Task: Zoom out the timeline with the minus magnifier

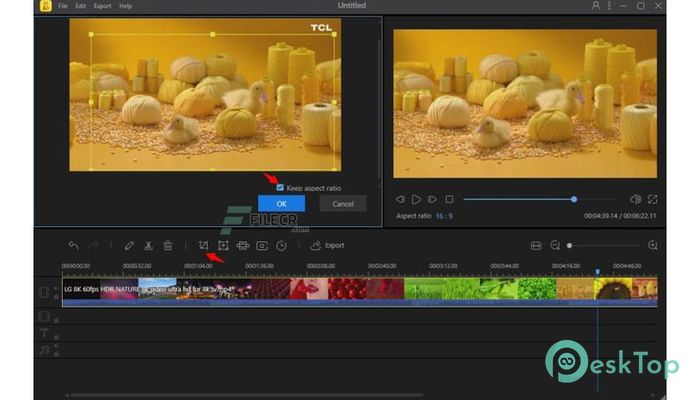Action: tap(555, 246)
